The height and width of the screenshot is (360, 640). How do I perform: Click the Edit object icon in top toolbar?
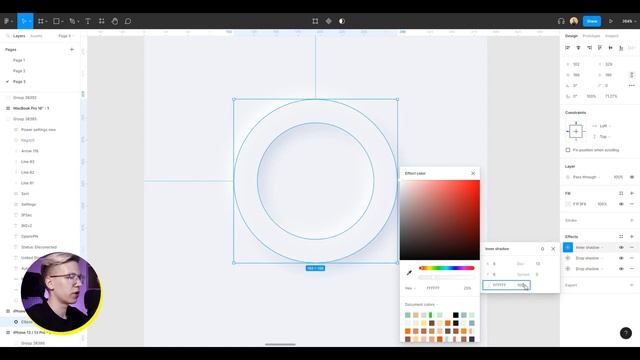tap(315, 21)
